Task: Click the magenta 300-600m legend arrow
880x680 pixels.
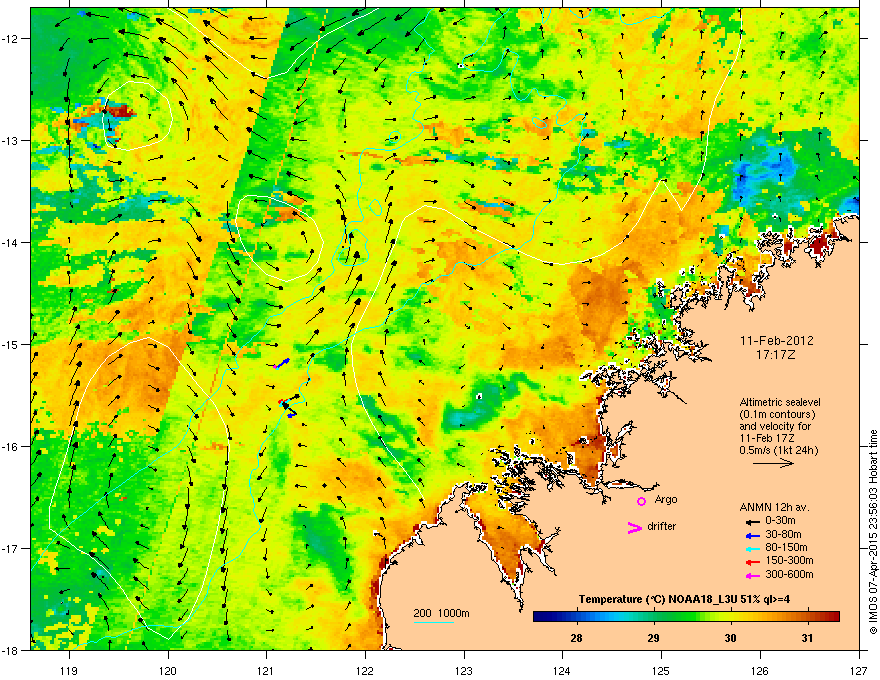Action: click(x=753, y=575)
